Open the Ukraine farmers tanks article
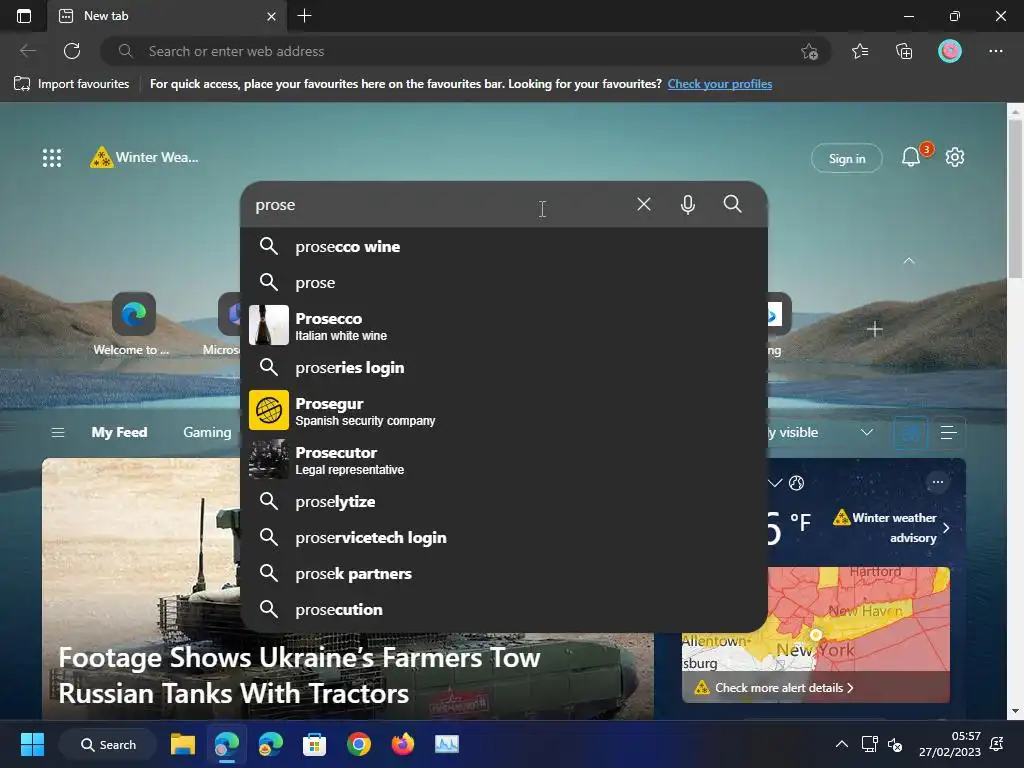This screenshot has height=768, width=1024. point(299,675)
